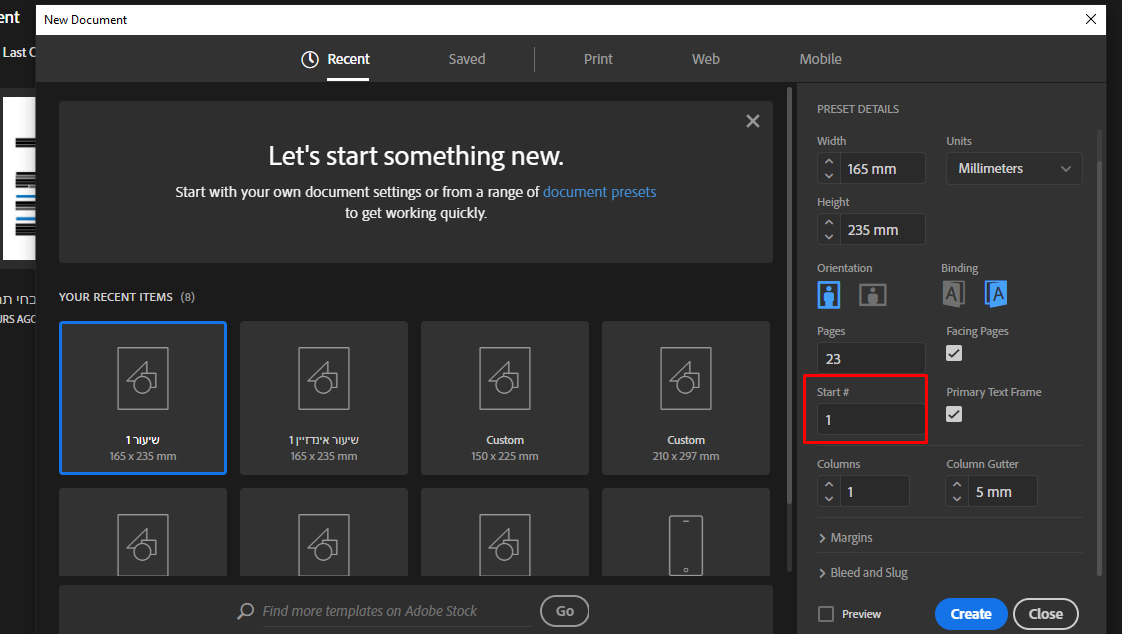Viewport: 1122px width, 634px height.
Task: Choose right-to-left binding icon
Action: point(995,293)
